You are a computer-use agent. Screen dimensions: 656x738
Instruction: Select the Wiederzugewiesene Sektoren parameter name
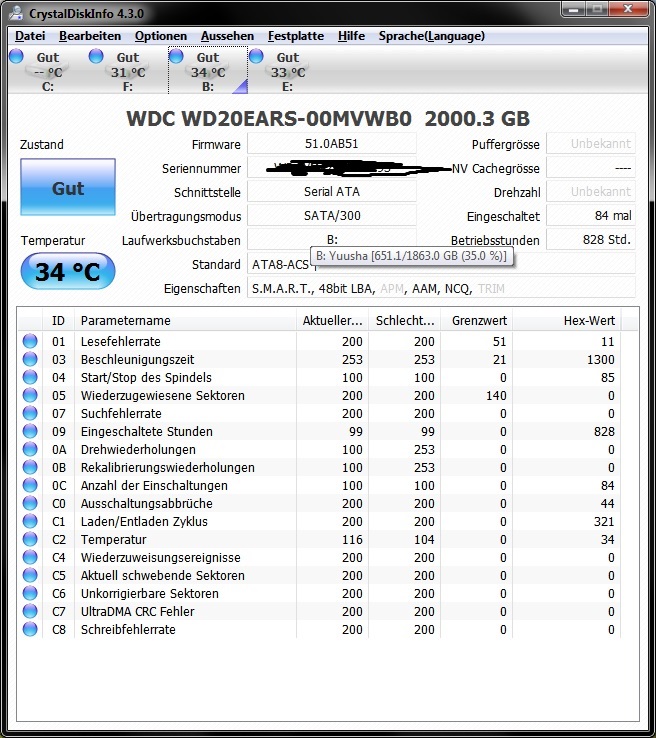pyautogui.click(x=162, y=395)
